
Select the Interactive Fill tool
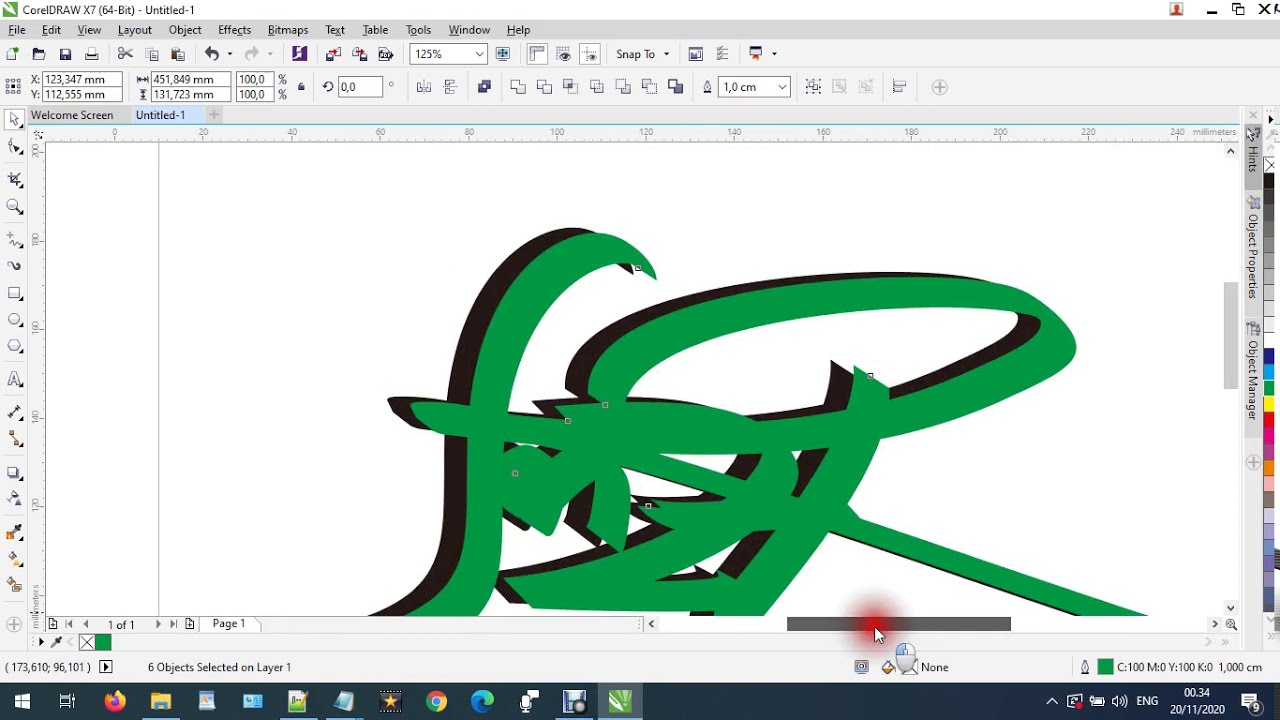15,559
